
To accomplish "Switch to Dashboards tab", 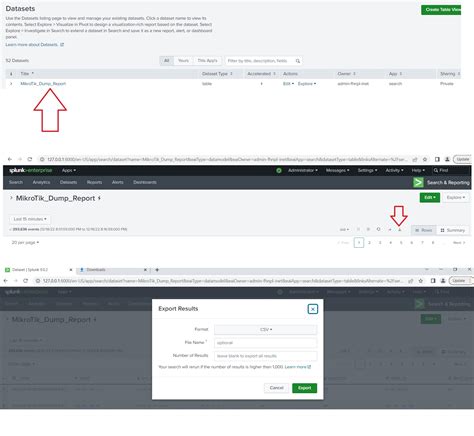I will (145, 182).
